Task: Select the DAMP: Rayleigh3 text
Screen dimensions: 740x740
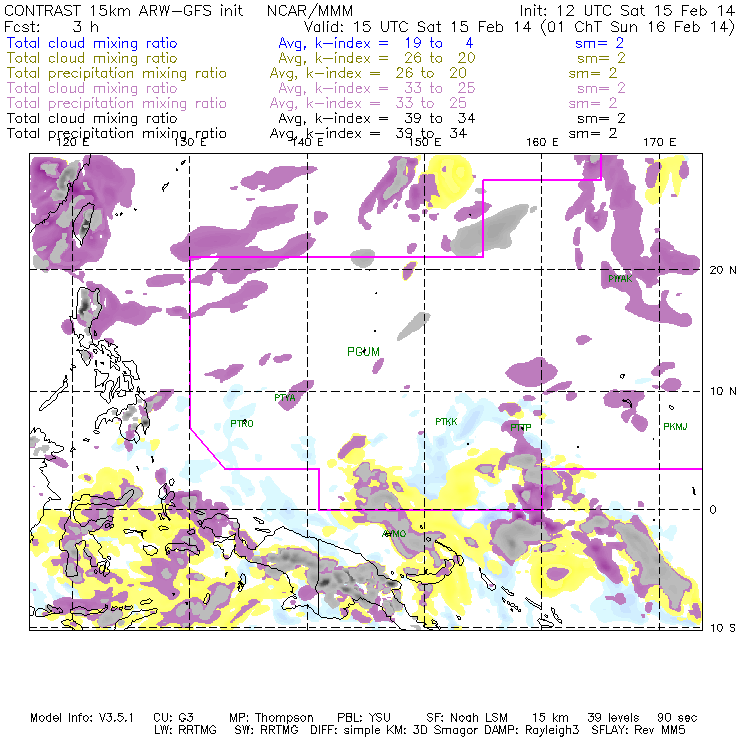Action: [x=531, y=730]
